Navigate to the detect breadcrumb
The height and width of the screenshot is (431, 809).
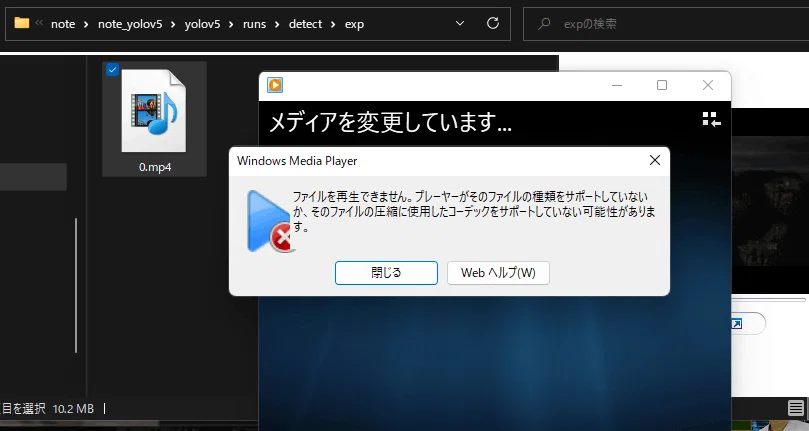pos(305,24)
